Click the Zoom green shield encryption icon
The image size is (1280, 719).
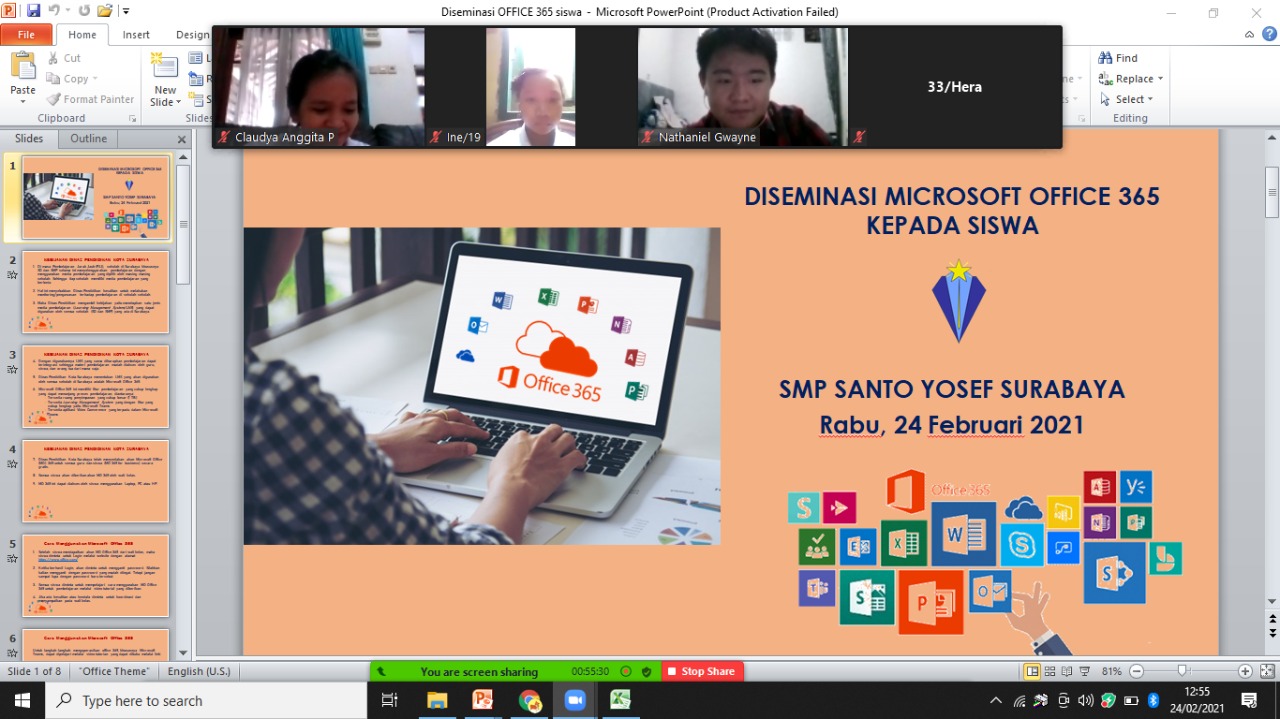pos(647,672)
